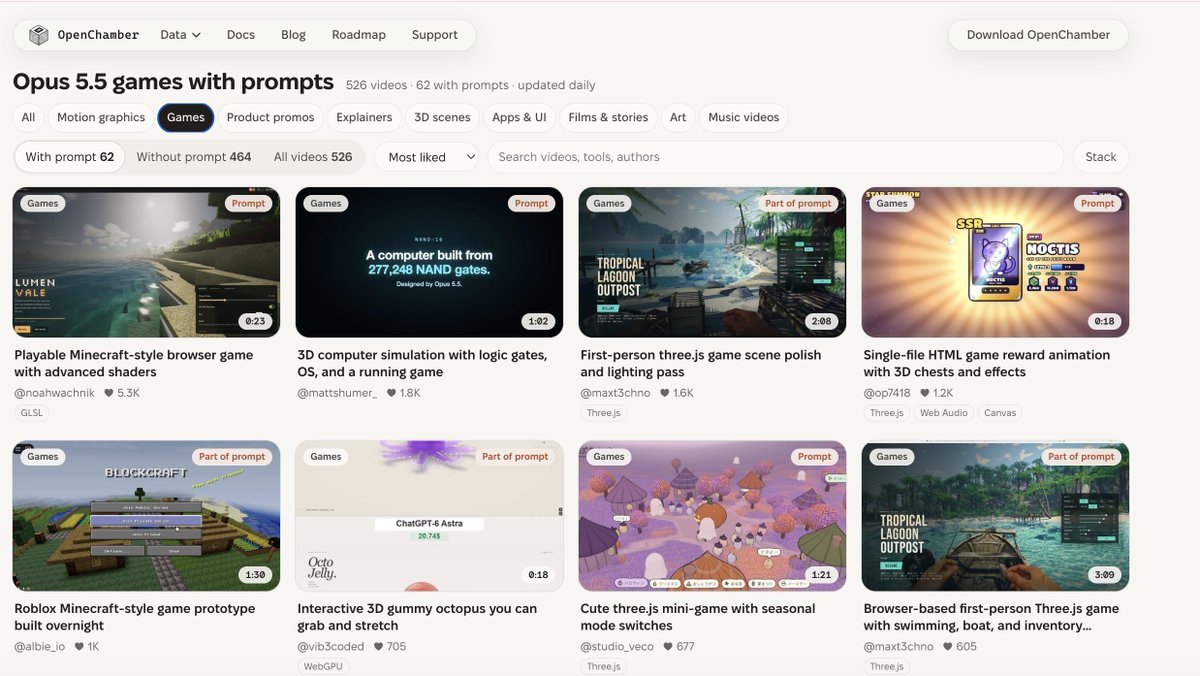This screenshot has height=676, width=1200.
Task: Open the Noctis SSR reward thumbnail
Action: coord(995,262)
